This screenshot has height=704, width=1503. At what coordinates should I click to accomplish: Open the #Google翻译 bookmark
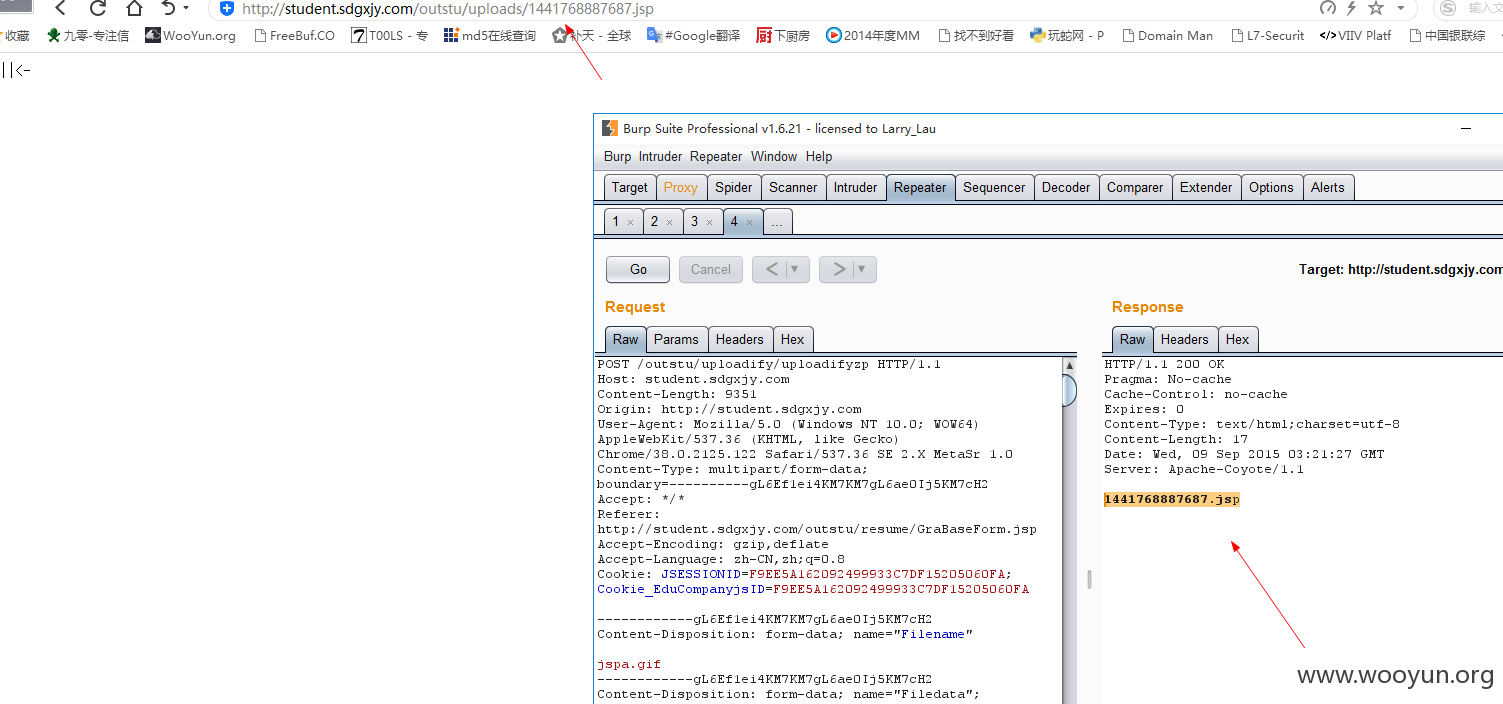[x=694, y=35]
